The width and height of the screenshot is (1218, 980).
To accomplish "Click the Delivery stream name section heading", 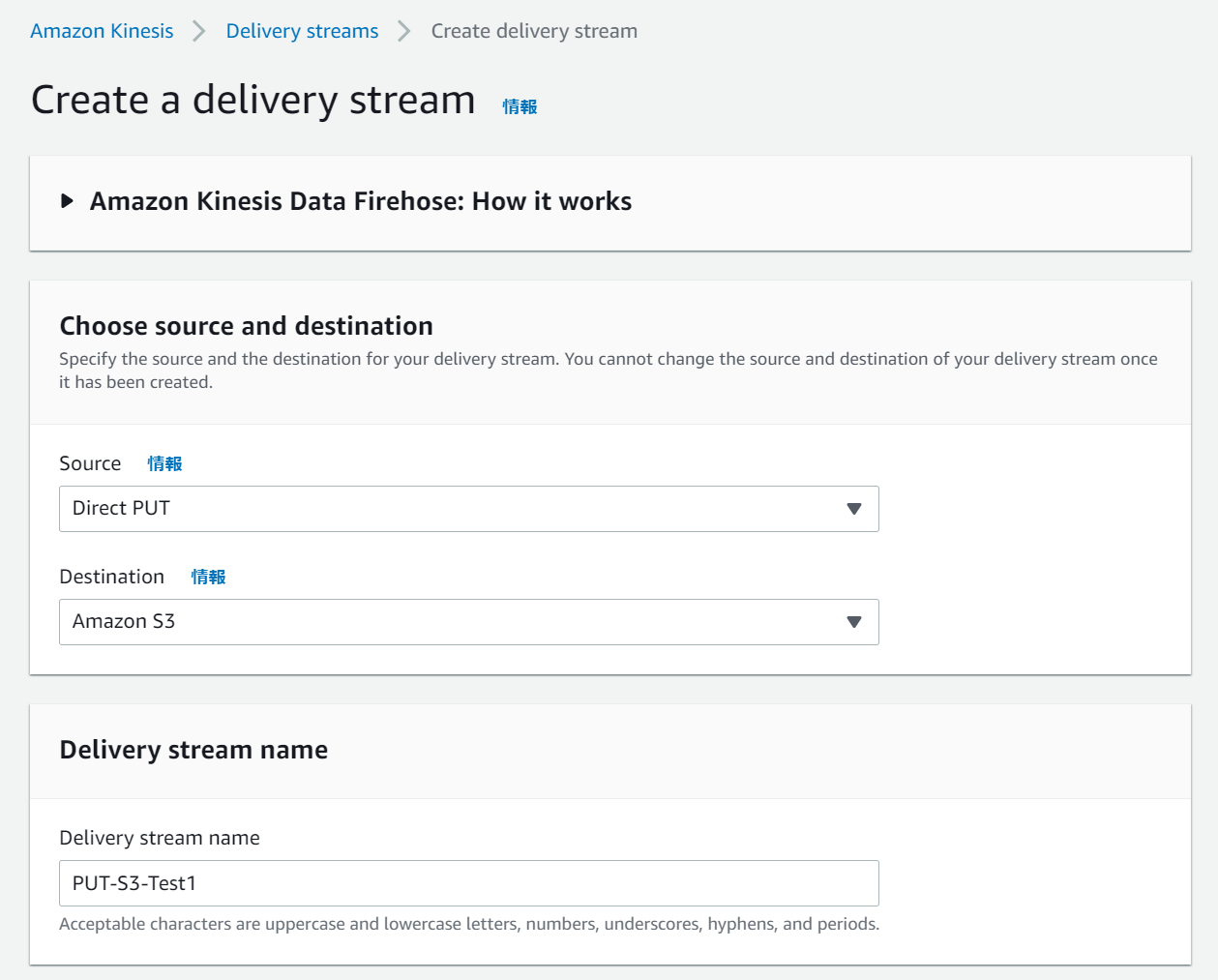I will tap(193, 750).
